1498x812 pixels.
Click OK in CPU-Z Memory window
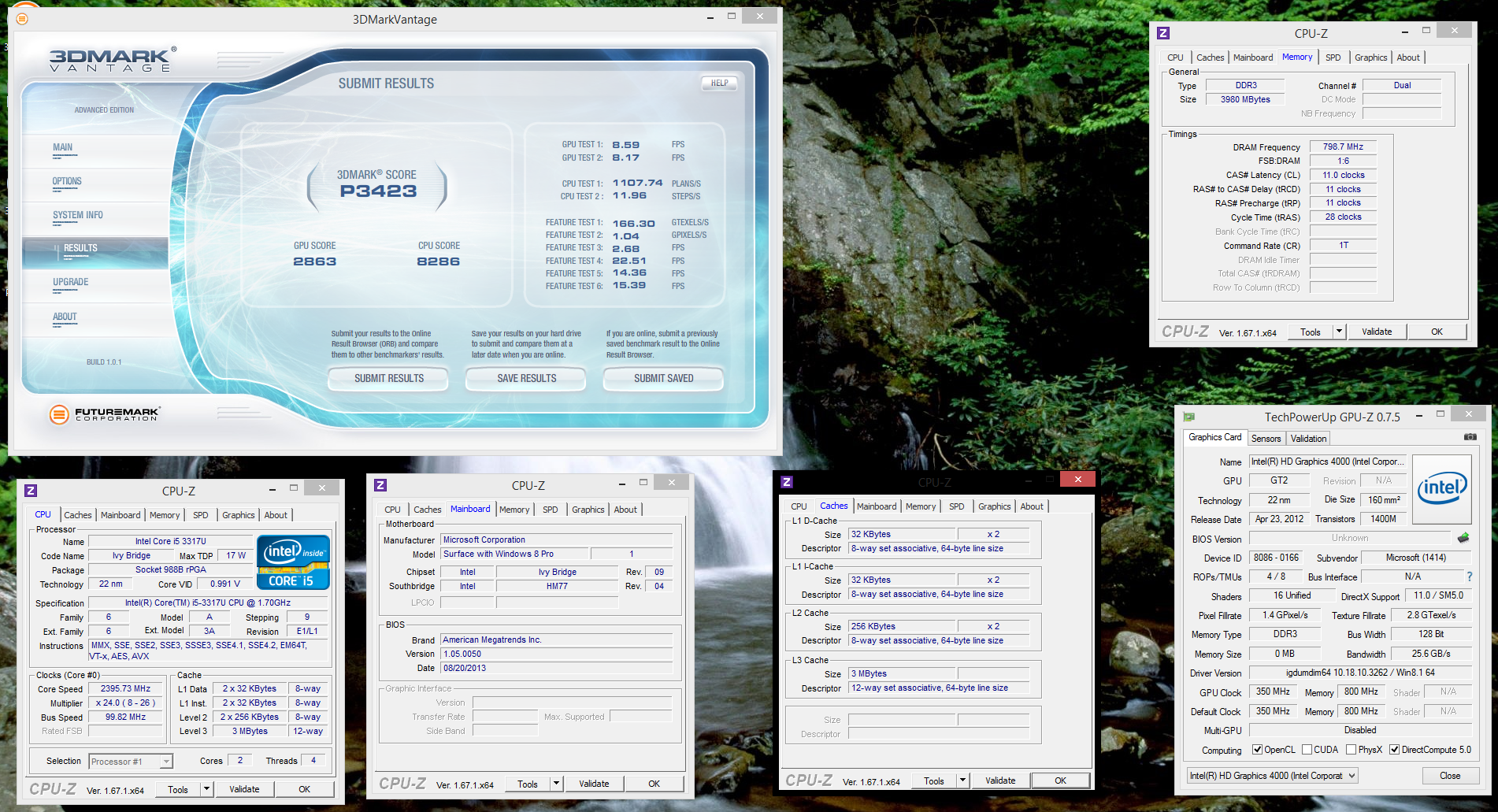[1437, 332]
